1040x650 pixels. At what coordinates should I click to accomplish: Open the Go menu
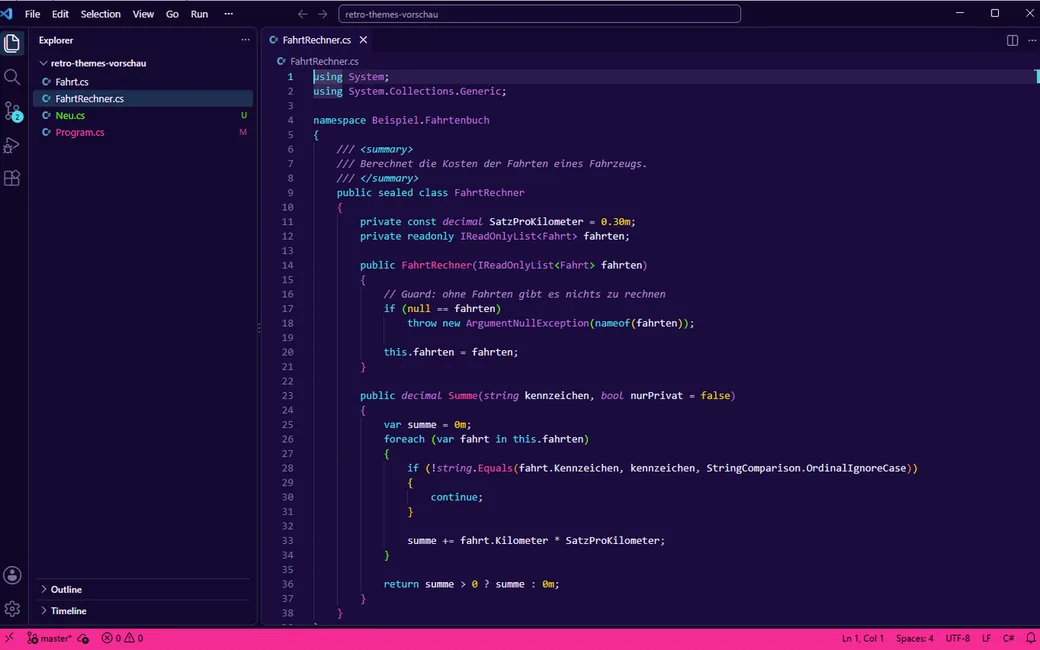172,14
